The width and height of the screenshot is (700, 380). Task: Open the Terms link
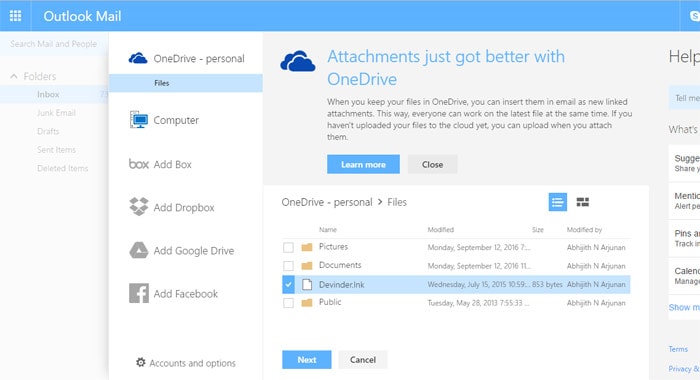pos(678,349)
